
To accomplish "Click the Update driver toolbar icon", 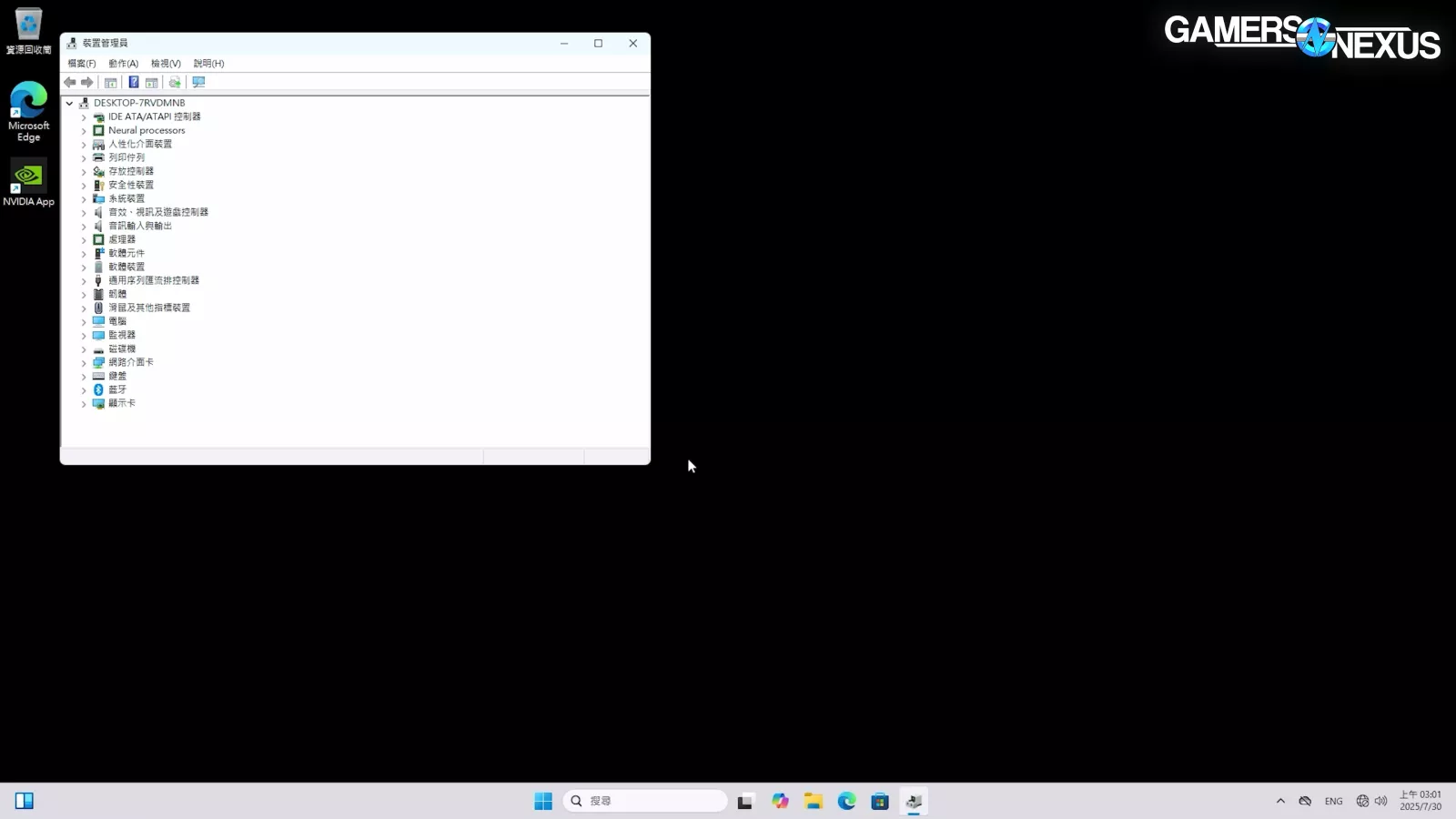I will click(175, 83).
